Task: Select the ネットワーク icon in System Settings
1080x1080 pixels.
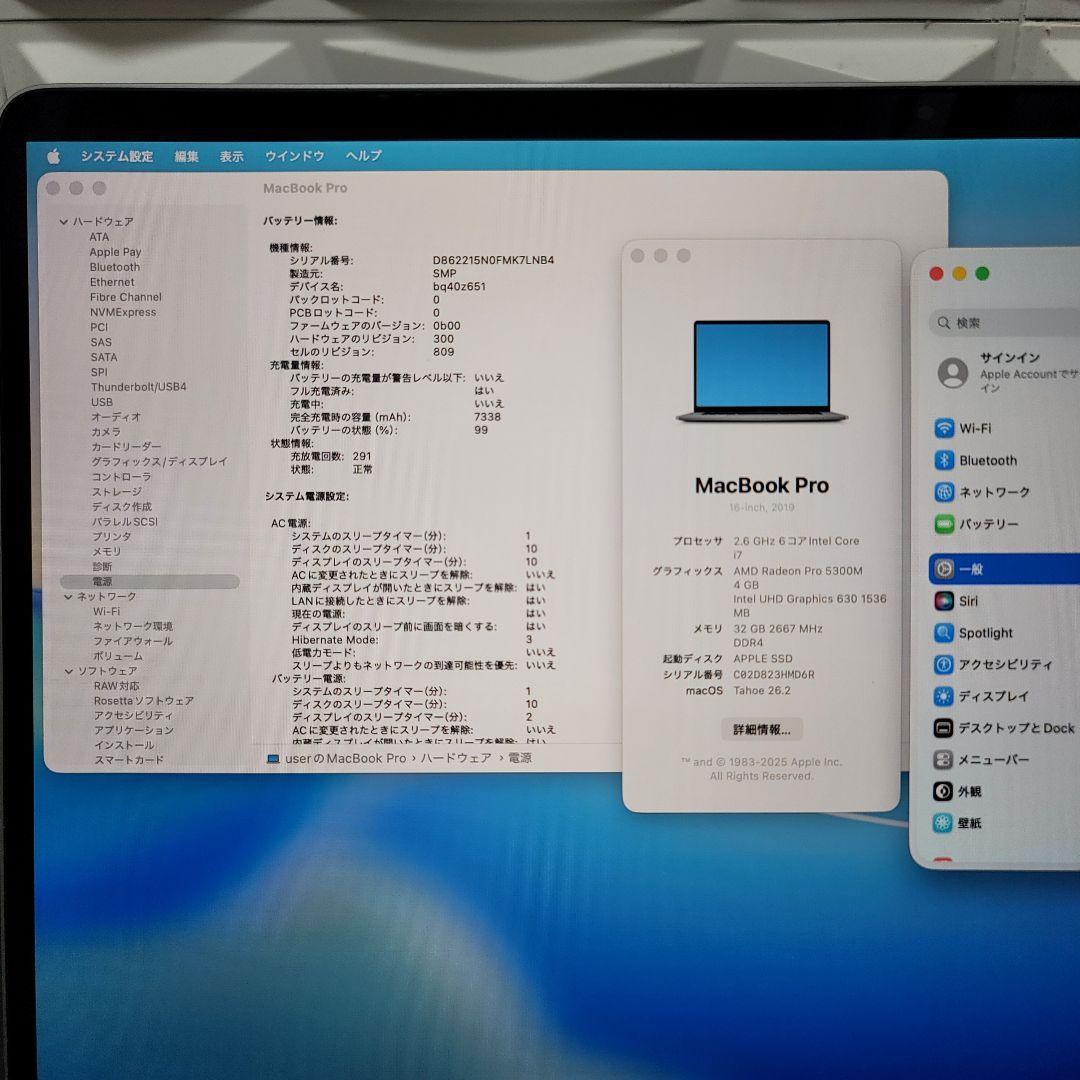Action: [997, 492]
